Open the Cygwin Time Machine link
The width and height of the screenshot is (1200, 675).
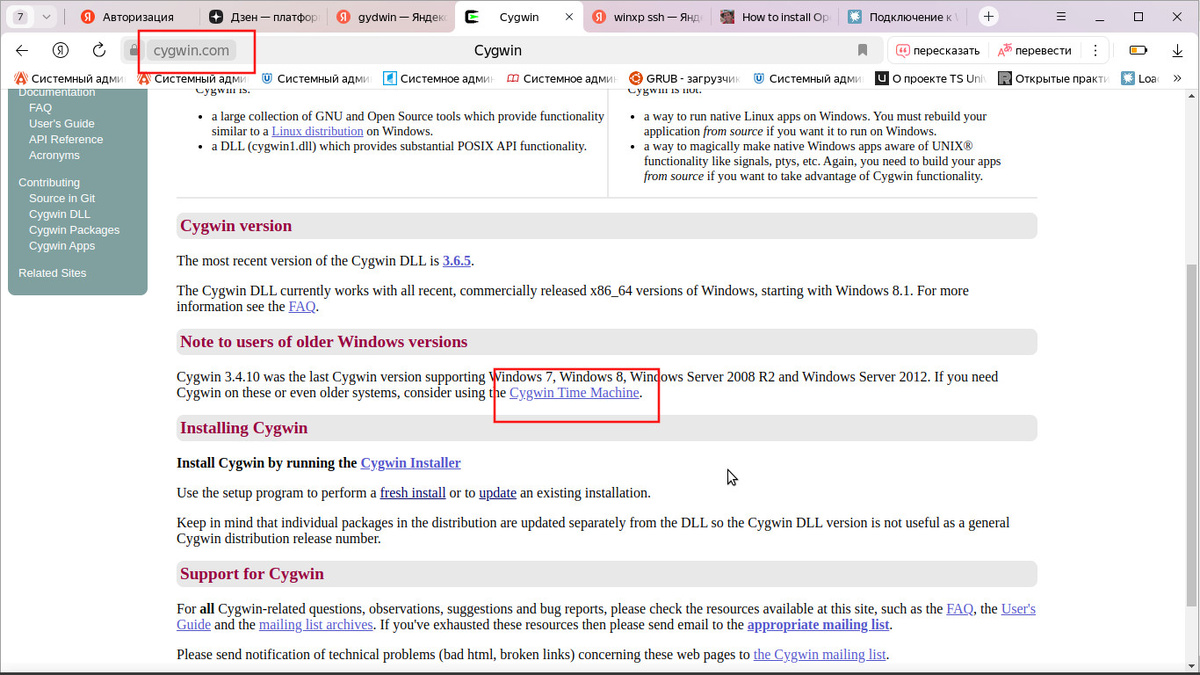[574, 393]
